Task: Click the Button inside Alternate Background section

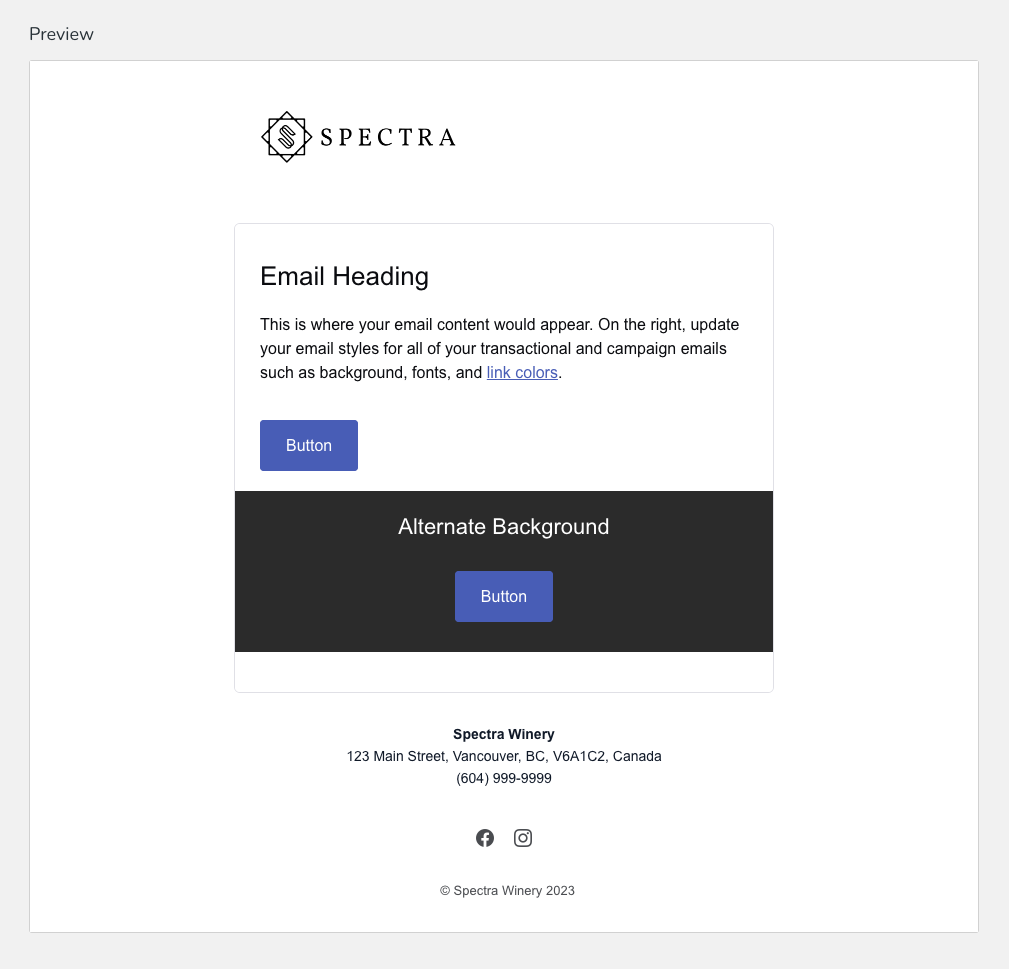Action: point(504,596)
